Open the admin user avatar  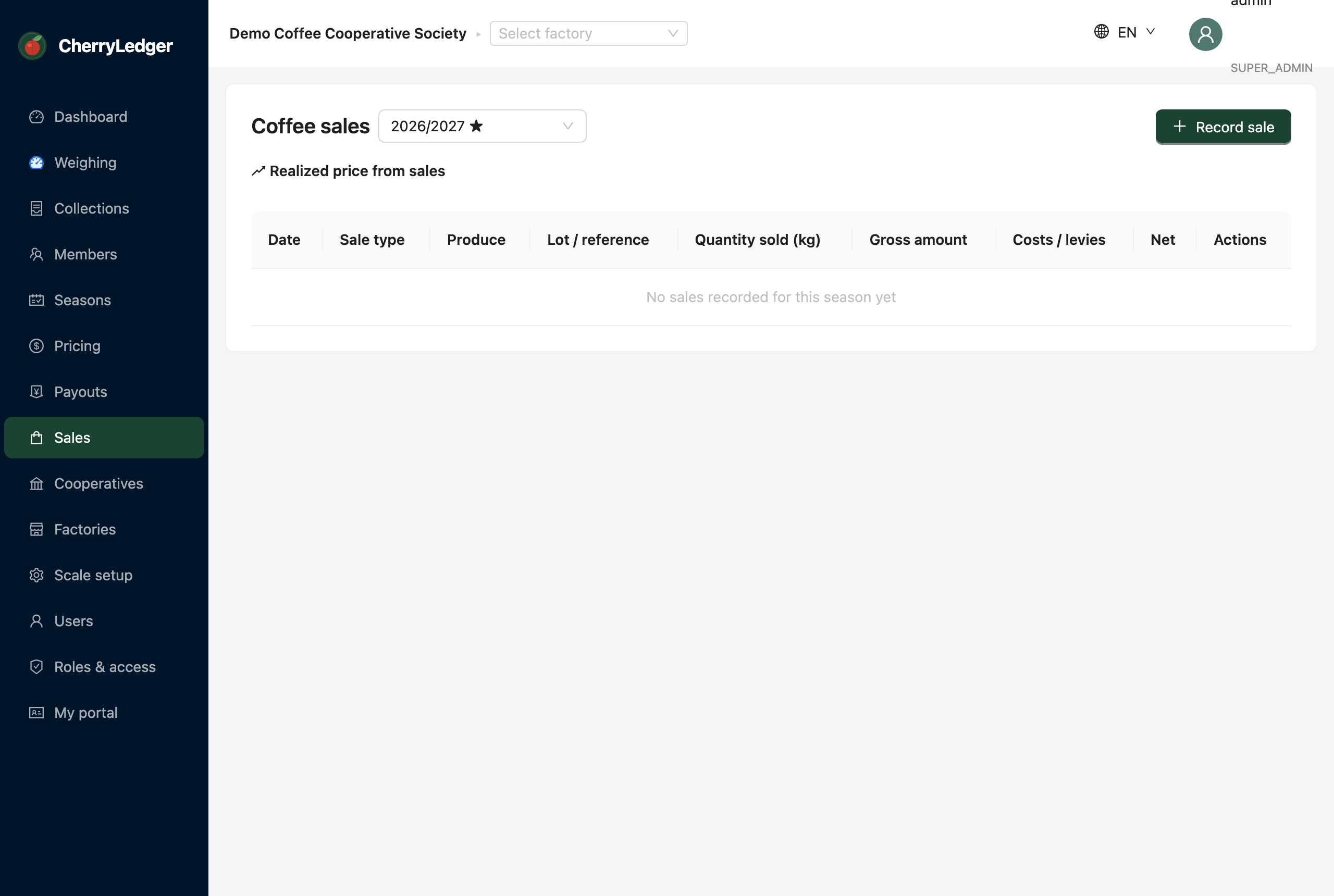1205,34
